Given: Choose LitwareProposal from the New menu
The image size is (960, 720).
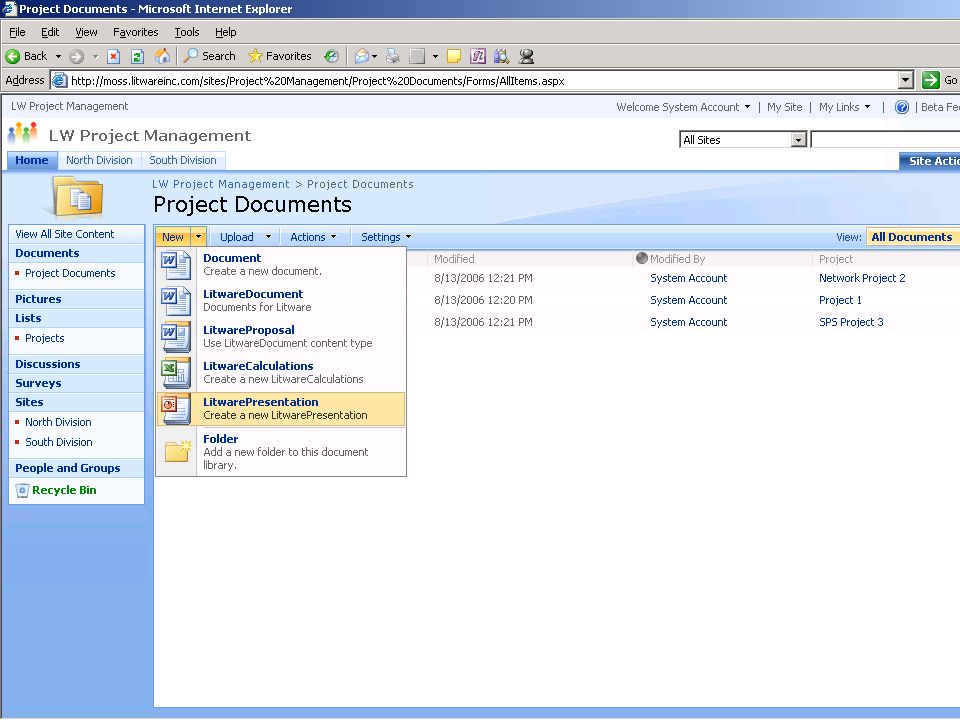Looking at the screenshot, I should point(281,337).
